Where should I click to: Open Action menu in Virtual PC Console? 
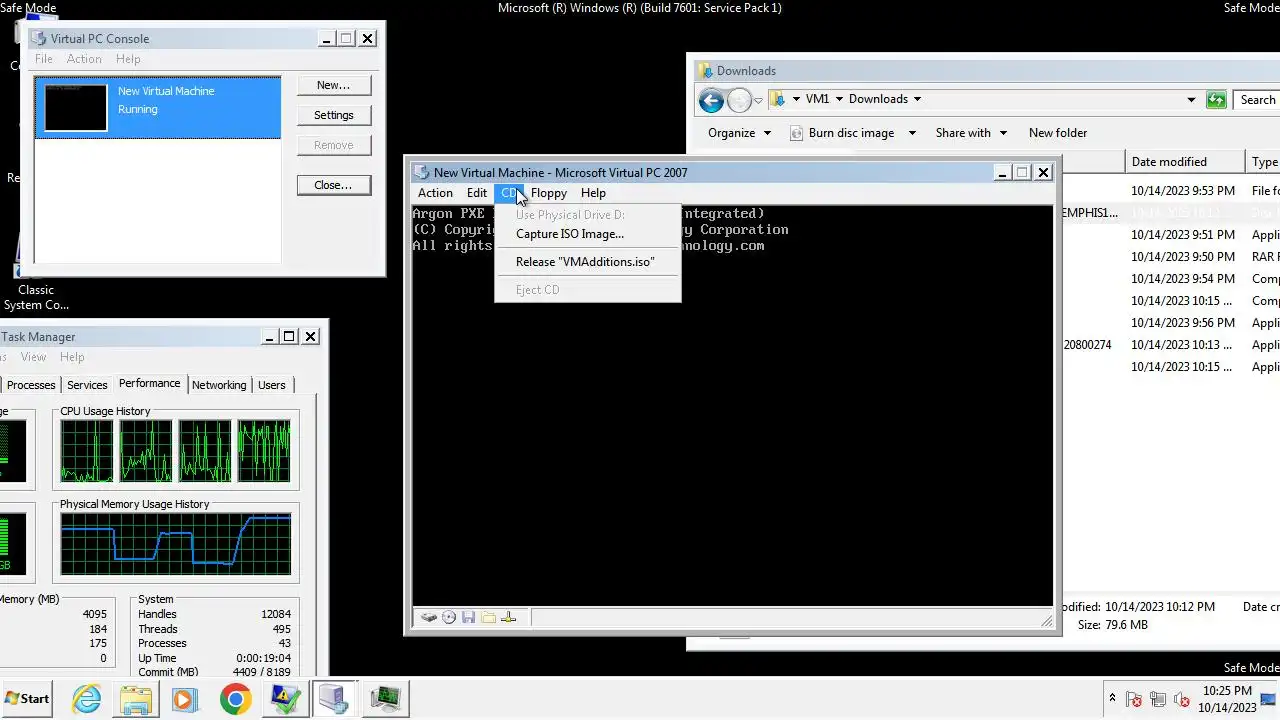[x=84, y=59]
